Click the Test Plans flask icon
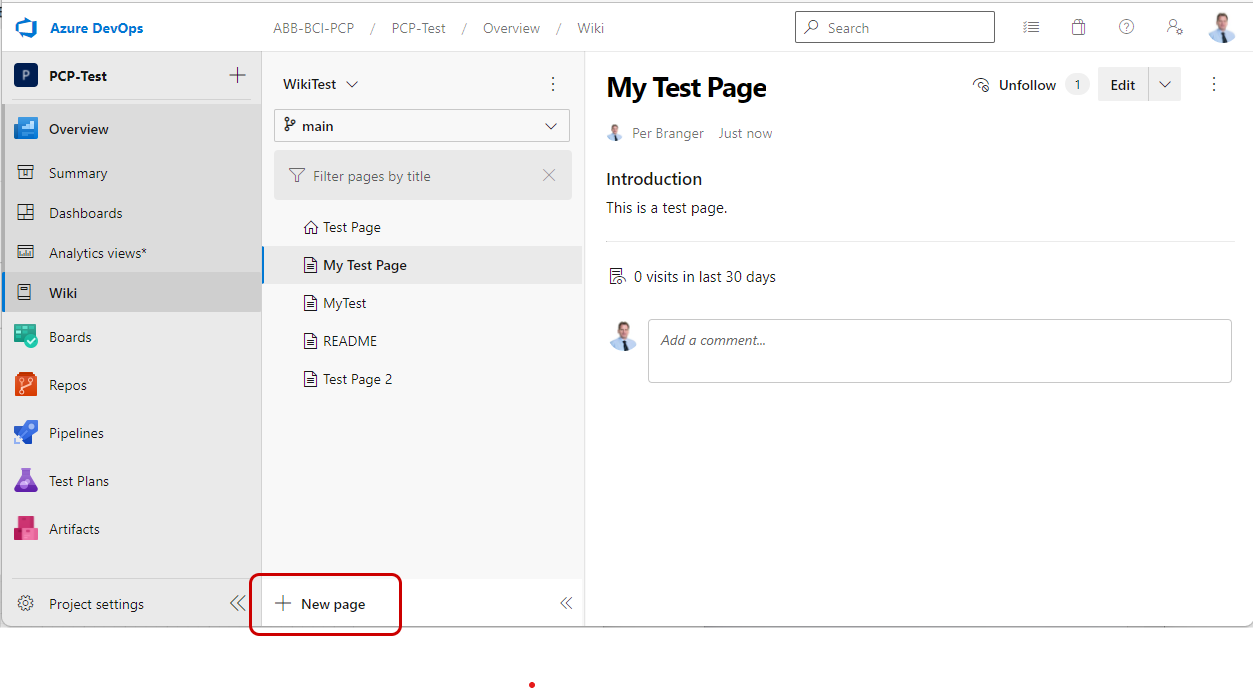Image resolution: width=1254 pixels, height=690 pixels. click(x=26, y=481)
